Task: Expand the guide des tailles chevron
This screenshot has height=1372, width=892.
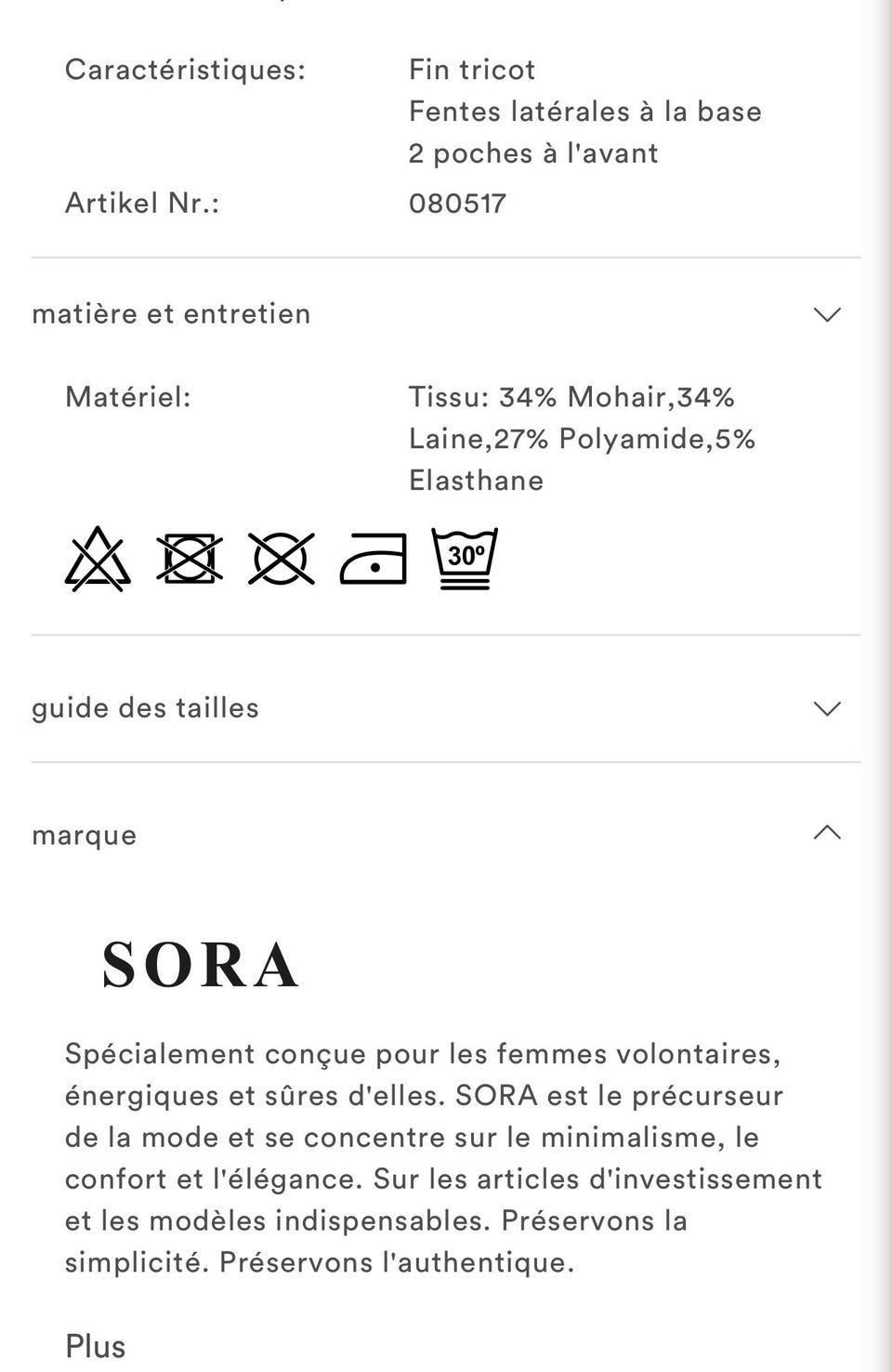Action: point(827,708)
